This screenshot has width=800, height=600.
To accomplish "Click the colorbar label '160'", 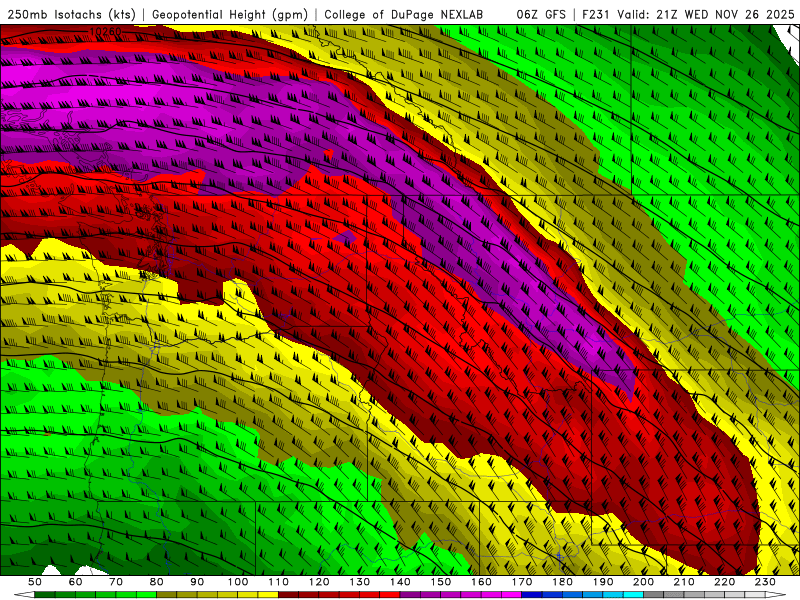I will [x=481, y=582].
